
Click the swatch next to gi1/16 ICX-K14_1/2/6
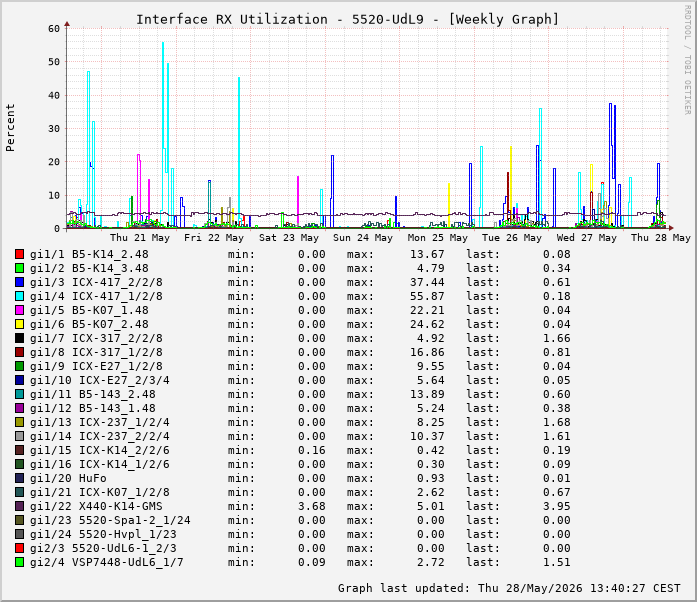click(19, 464)
